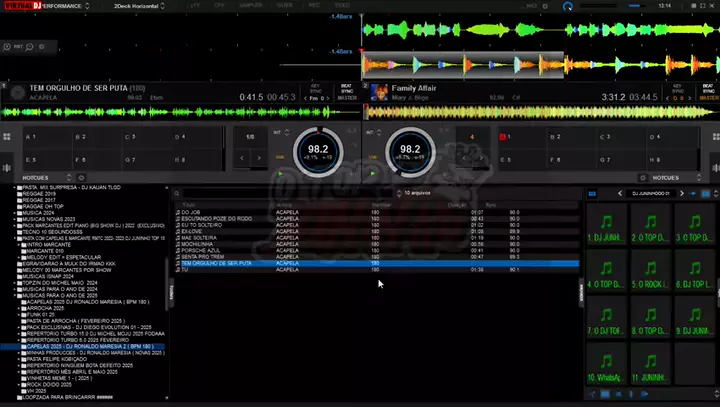Image resolution: width=720 pixels, height=407 pixels.
Task: Open deck 1 waveform bars icon
Action: pyautogui.click(x=7, y=168)
